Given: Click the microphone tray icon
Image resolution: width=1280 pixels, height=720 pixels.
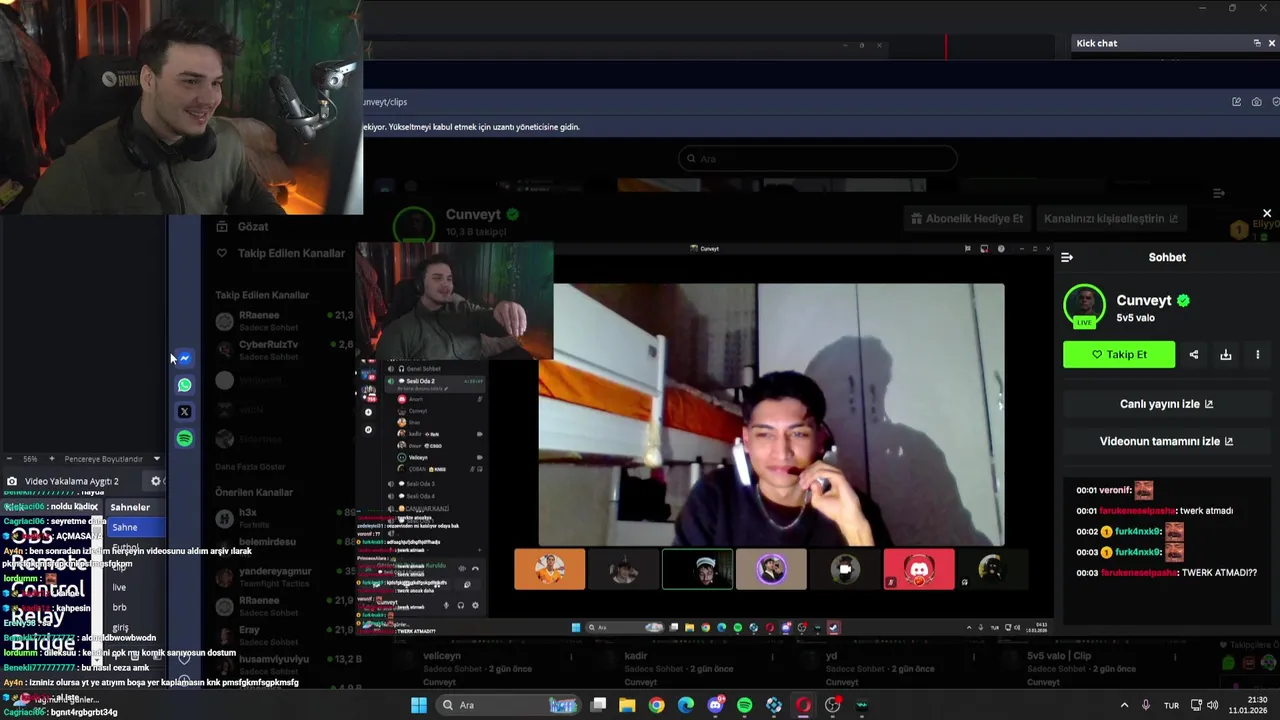Looking at the screenshot, I should tap(1146, 705).
